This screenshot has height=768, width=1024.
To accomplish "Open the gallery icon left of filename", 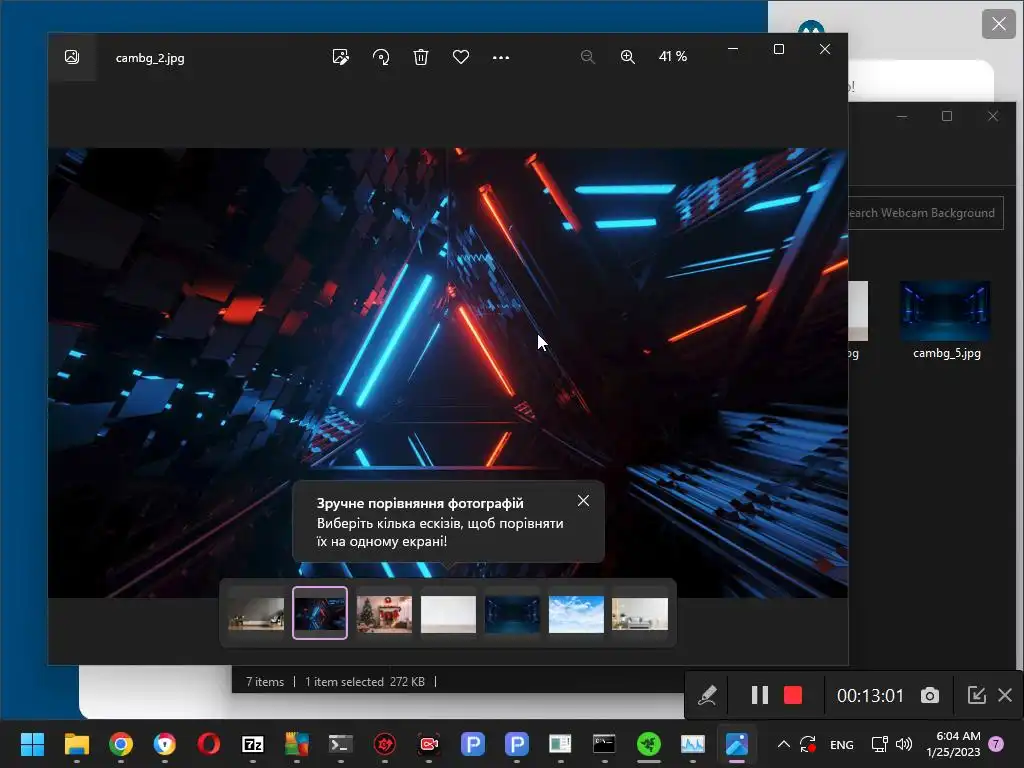I will click(72, 57).
